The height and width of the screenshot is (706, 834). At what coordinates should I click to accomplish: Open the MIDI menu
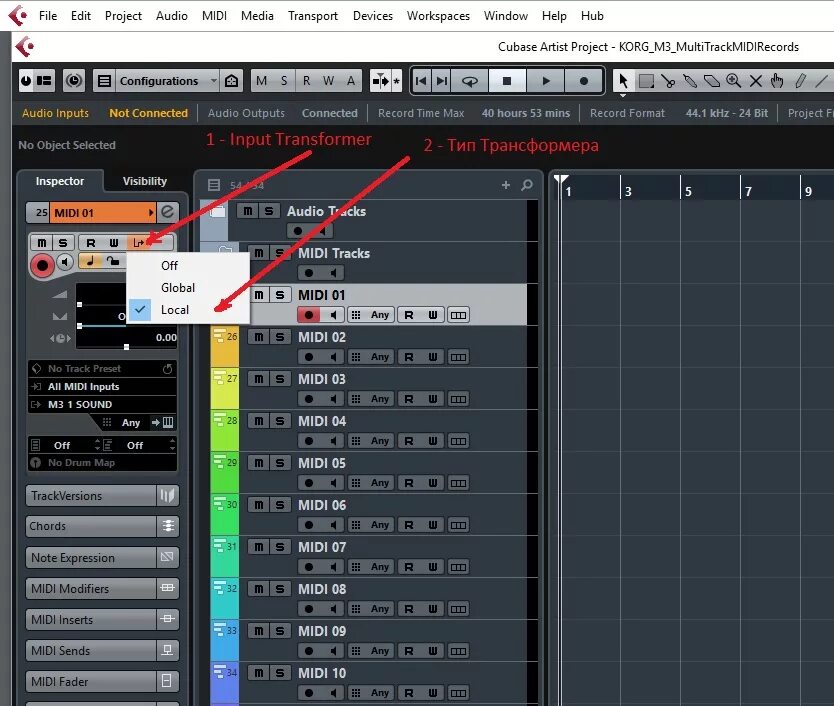click(x=214, y=16)
